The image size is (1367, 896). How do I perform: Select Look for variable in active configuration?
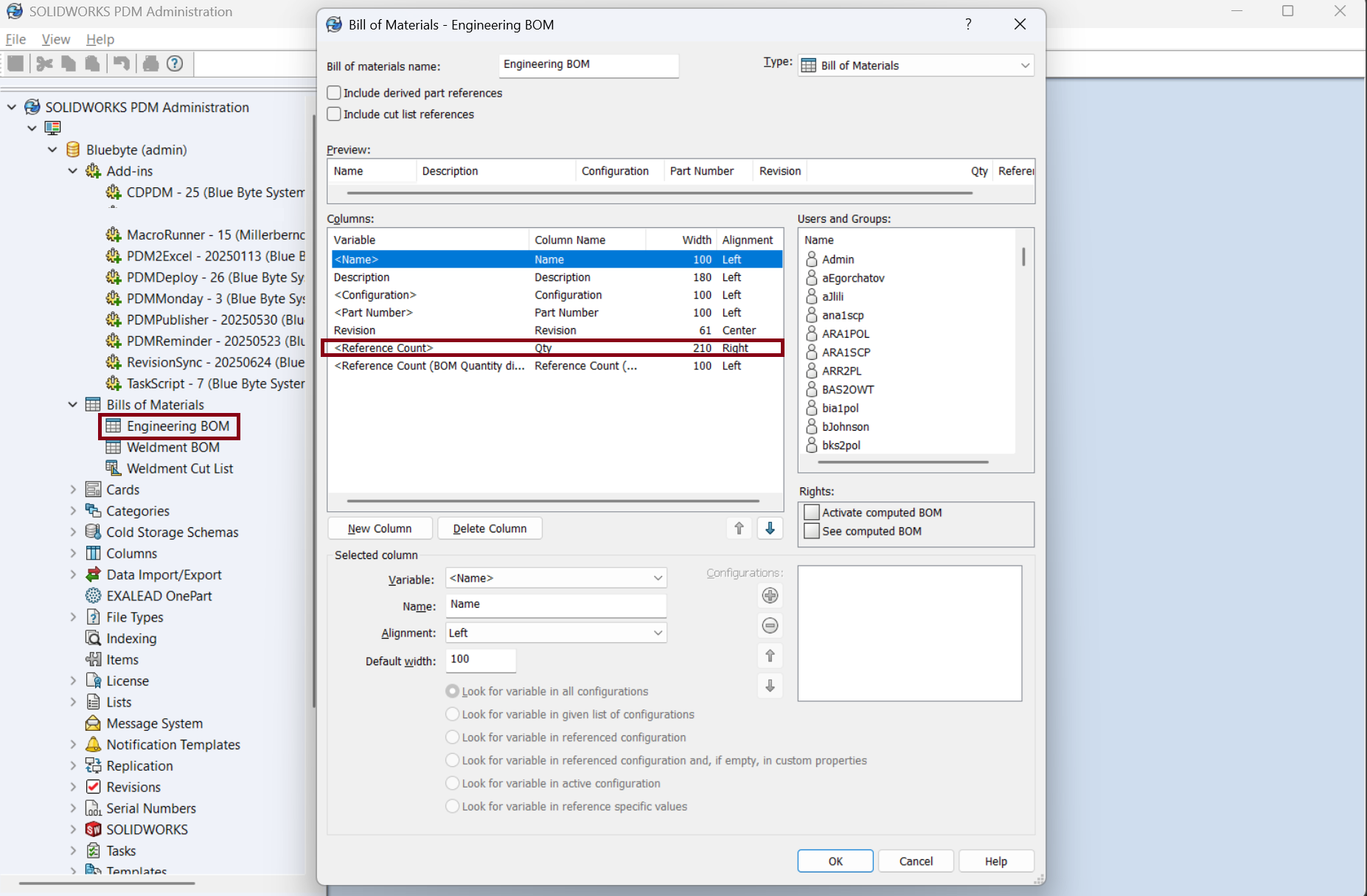point(452,783)
